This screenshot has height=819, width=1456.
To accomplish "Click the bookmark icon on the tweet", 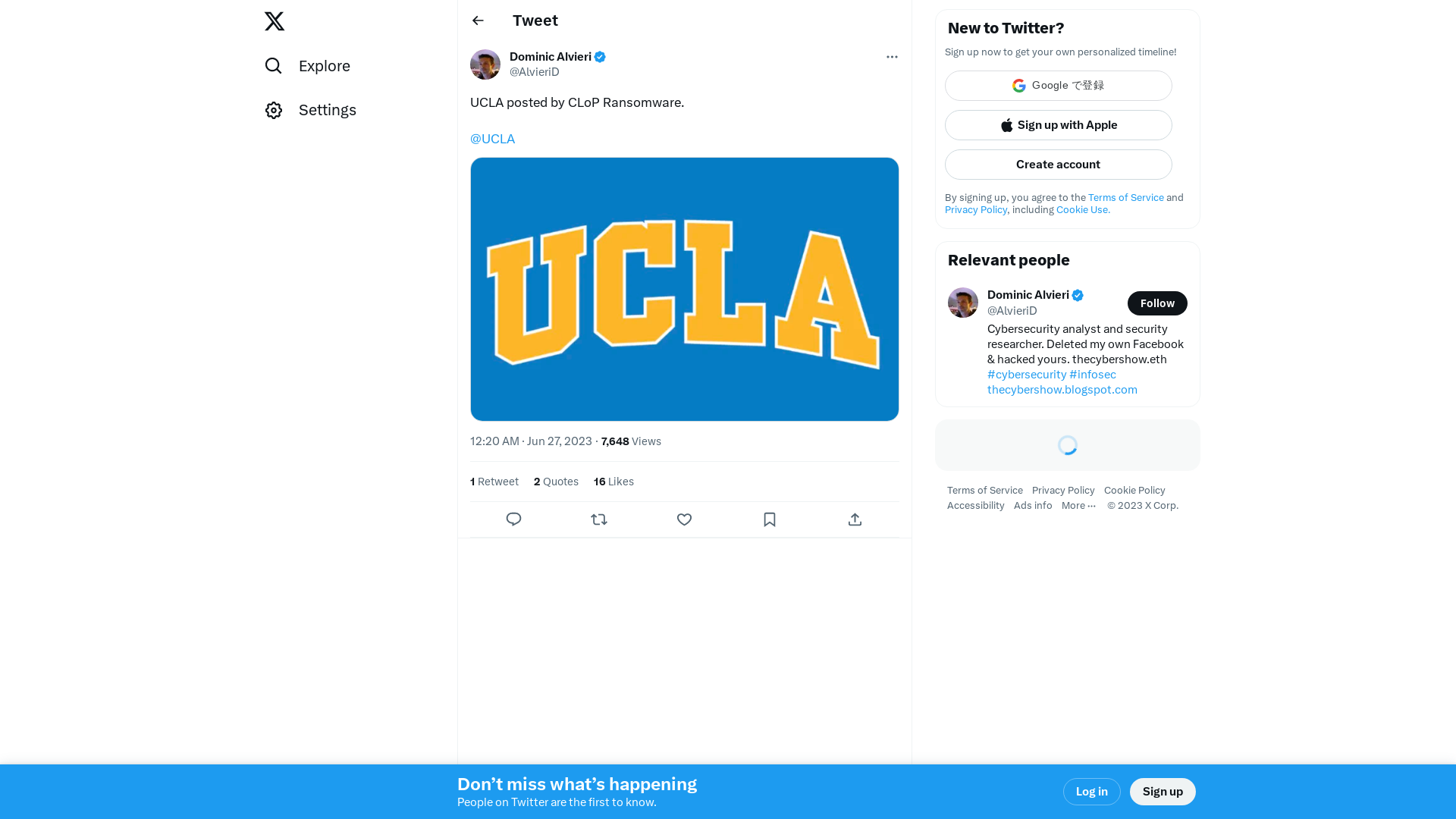I will (770, 519).
